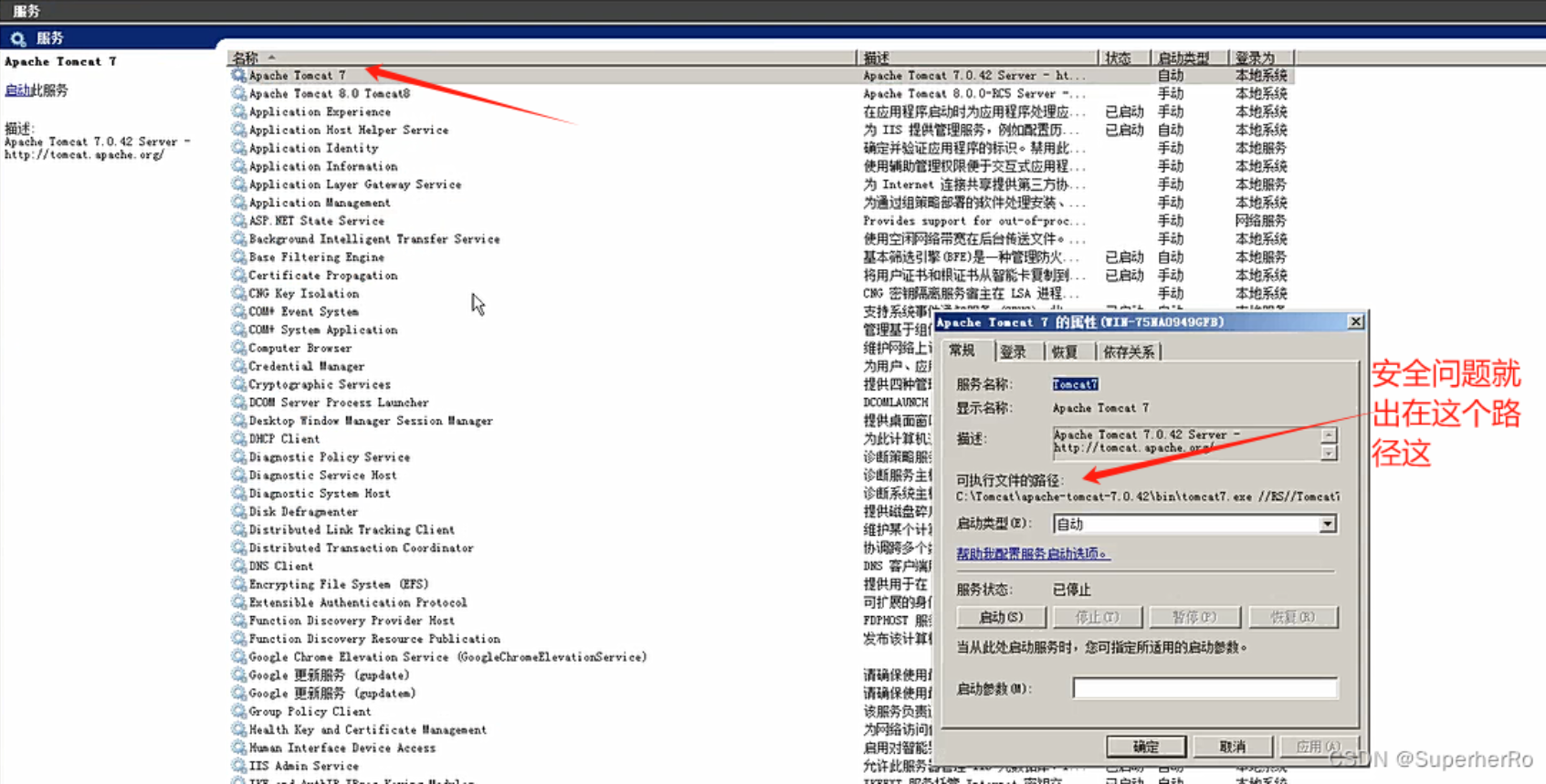Click the 取消 button
Screen dimensions: 1546x784
click(x=1233, y=747)
